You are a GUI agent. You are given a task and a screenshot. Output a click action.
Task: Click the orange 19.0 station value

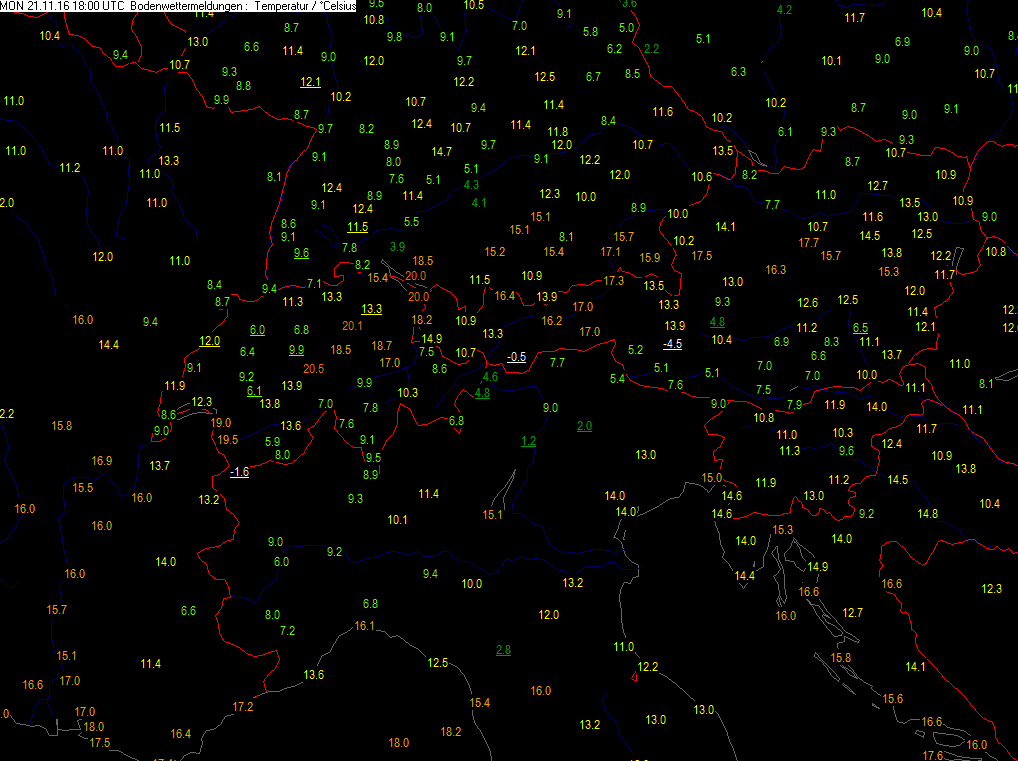tap(221, 423)
